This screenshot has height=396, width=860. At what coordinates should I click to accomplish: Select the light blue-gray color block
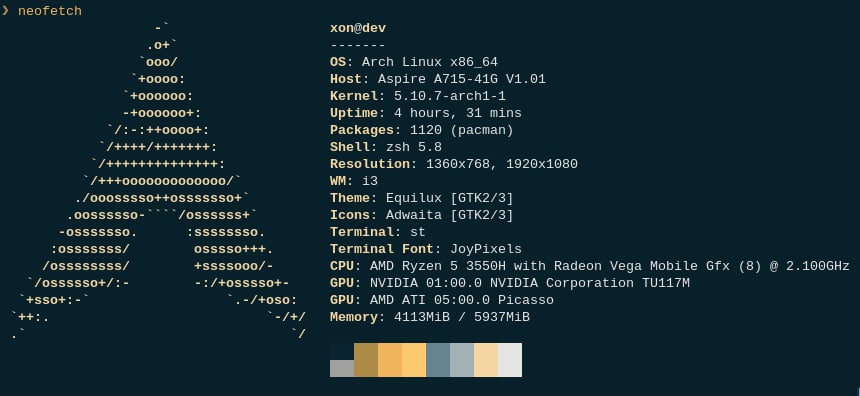pyautogui.click(x=462, y=360)
